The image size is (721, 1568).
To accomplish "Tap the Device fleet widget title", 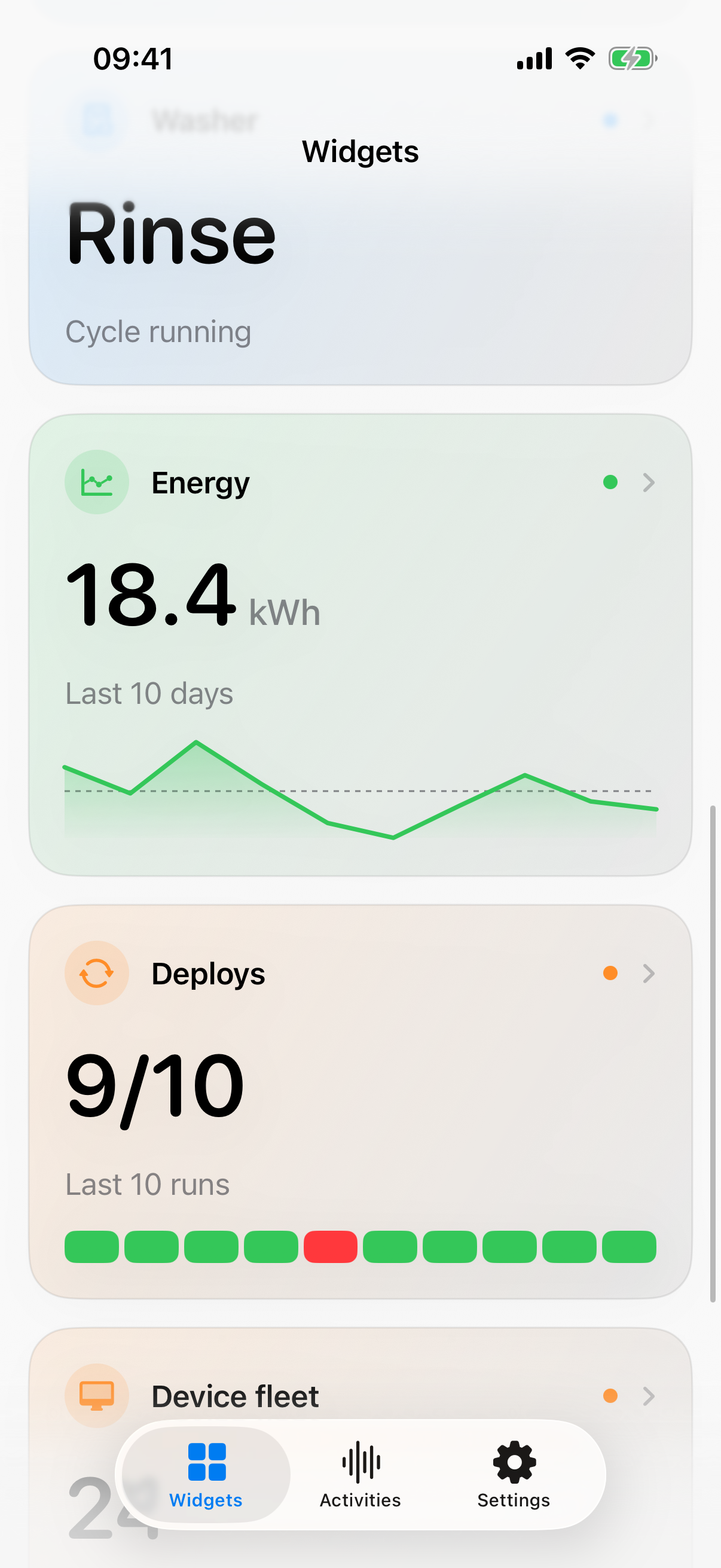I will coord(235,1396).
